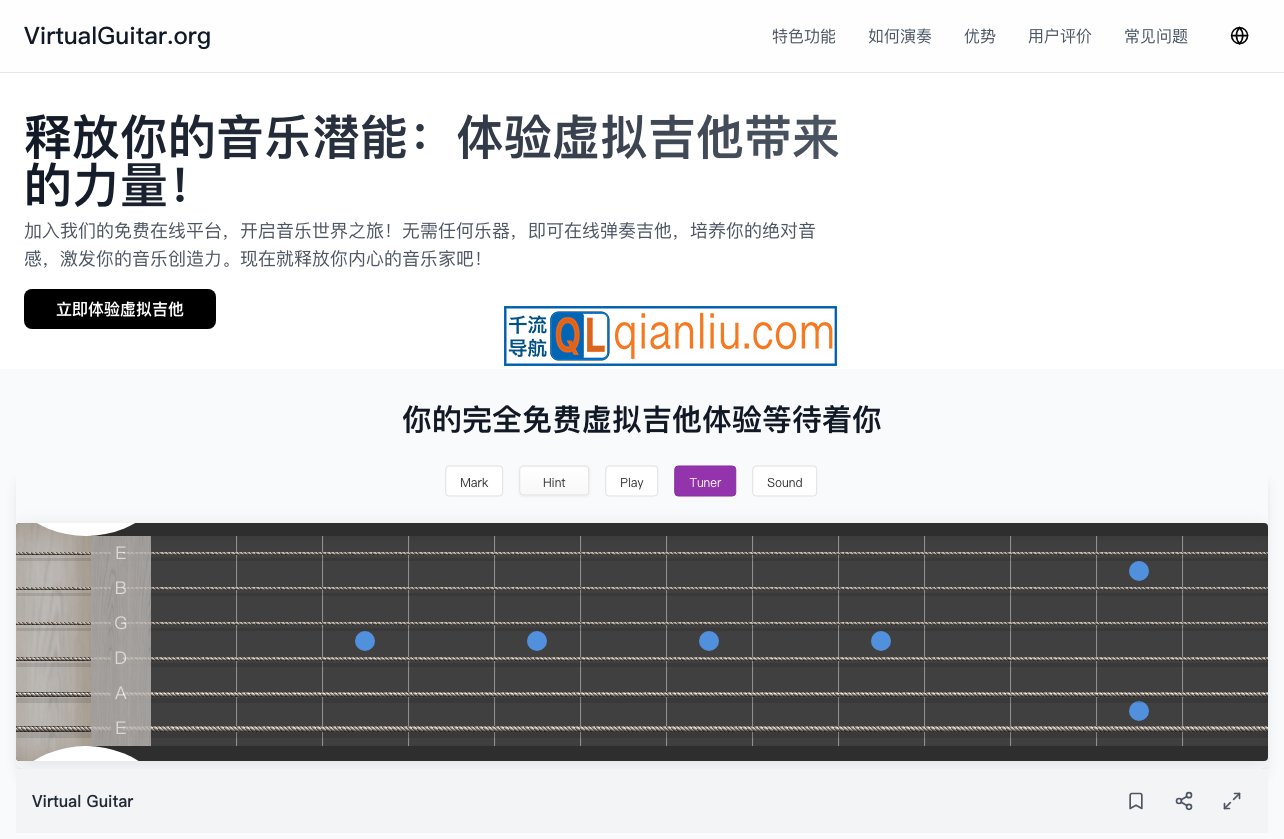
Task: Click the blue note marker on high E string
Action: [x=1139, y=571]
